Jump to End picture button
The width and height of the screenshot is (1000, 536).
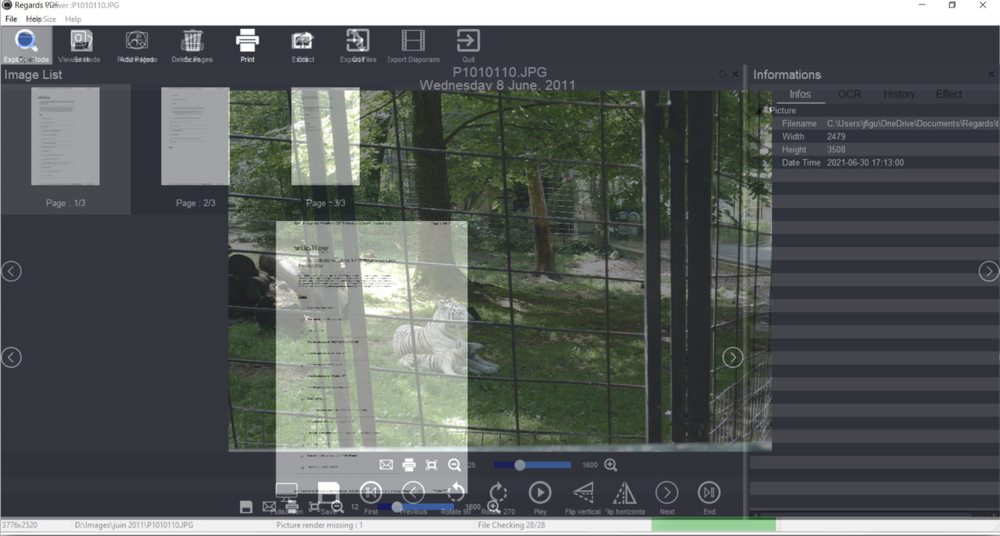[709, 493]
